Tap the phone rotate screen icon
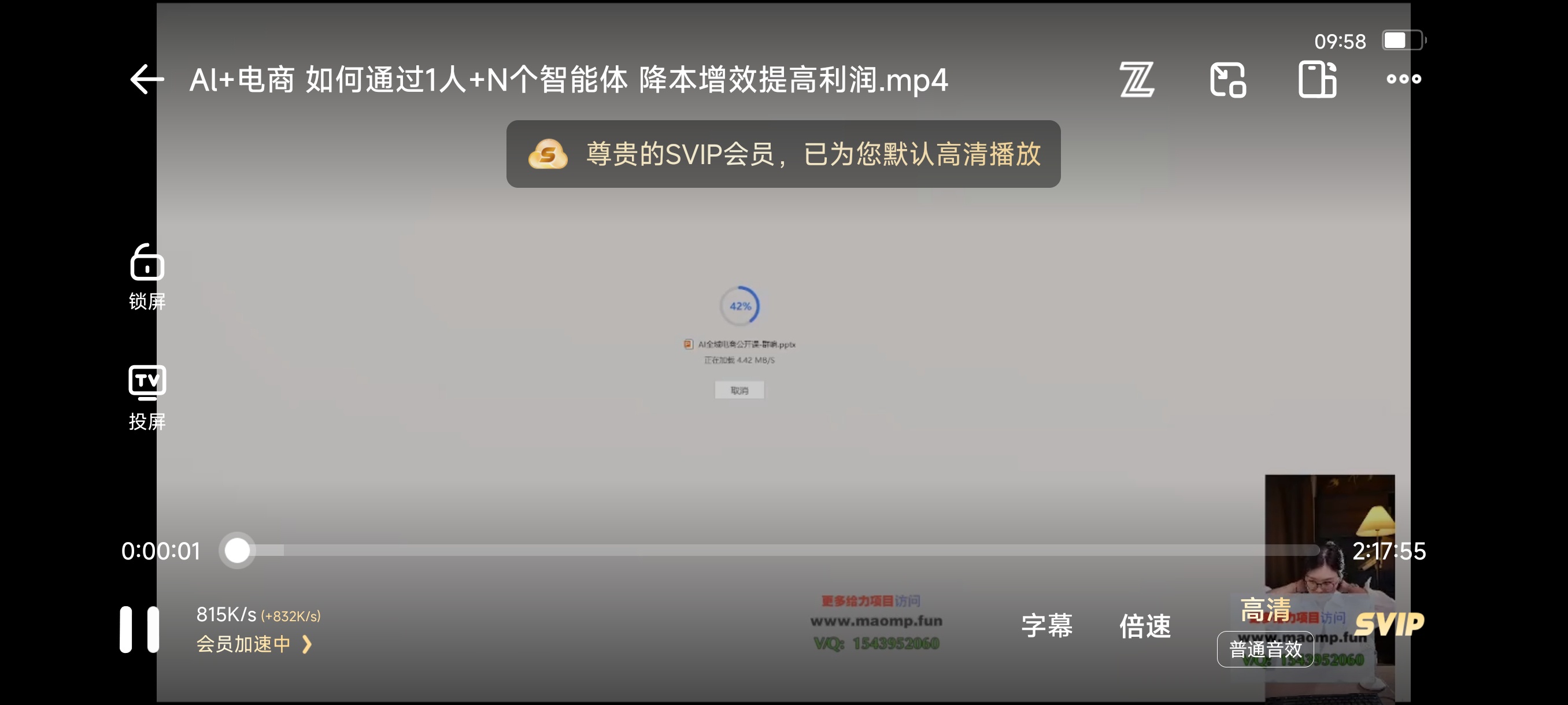 (x=1317, y=79)
